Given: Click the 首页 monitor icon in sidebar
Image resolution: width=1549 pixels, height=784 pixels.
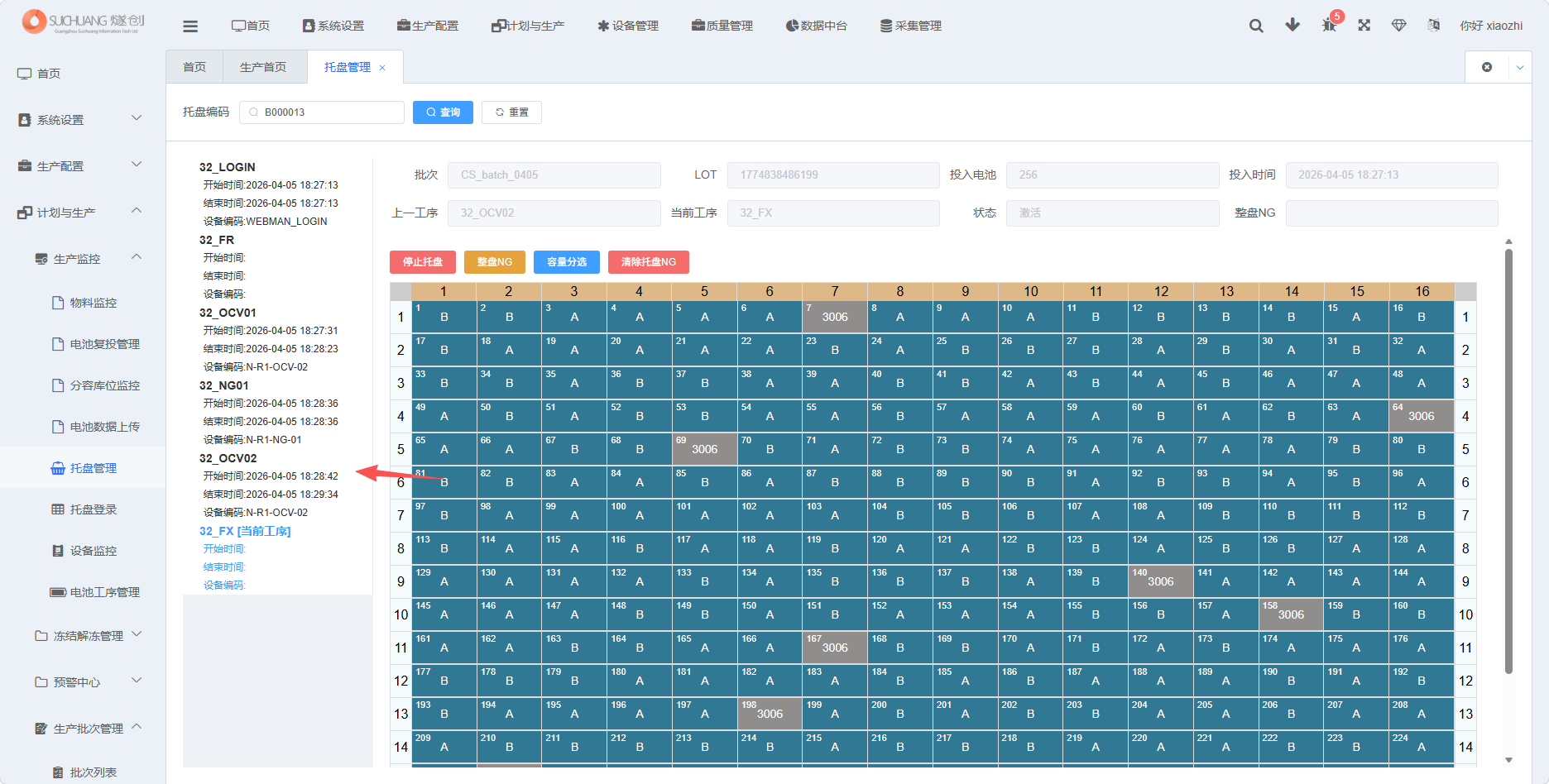Looking at the screenshot, I should [24, 74].
